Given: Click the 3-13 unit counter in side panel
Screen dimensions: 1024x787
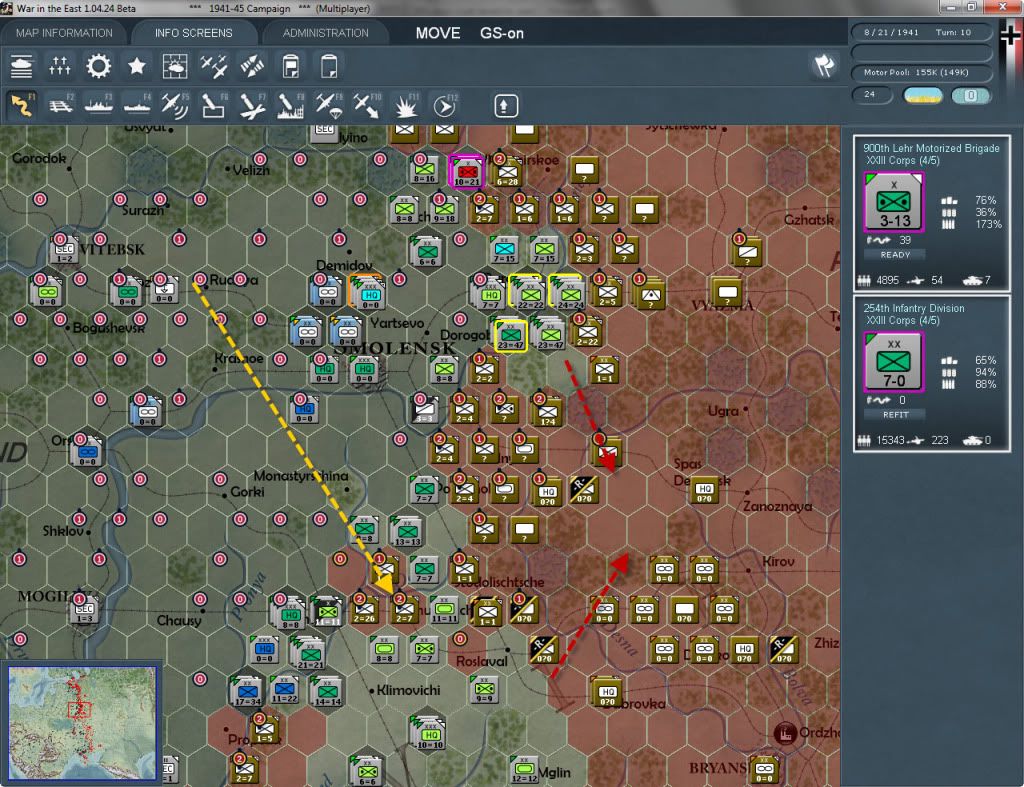Looking at the screenshot, I should [894, 202].
